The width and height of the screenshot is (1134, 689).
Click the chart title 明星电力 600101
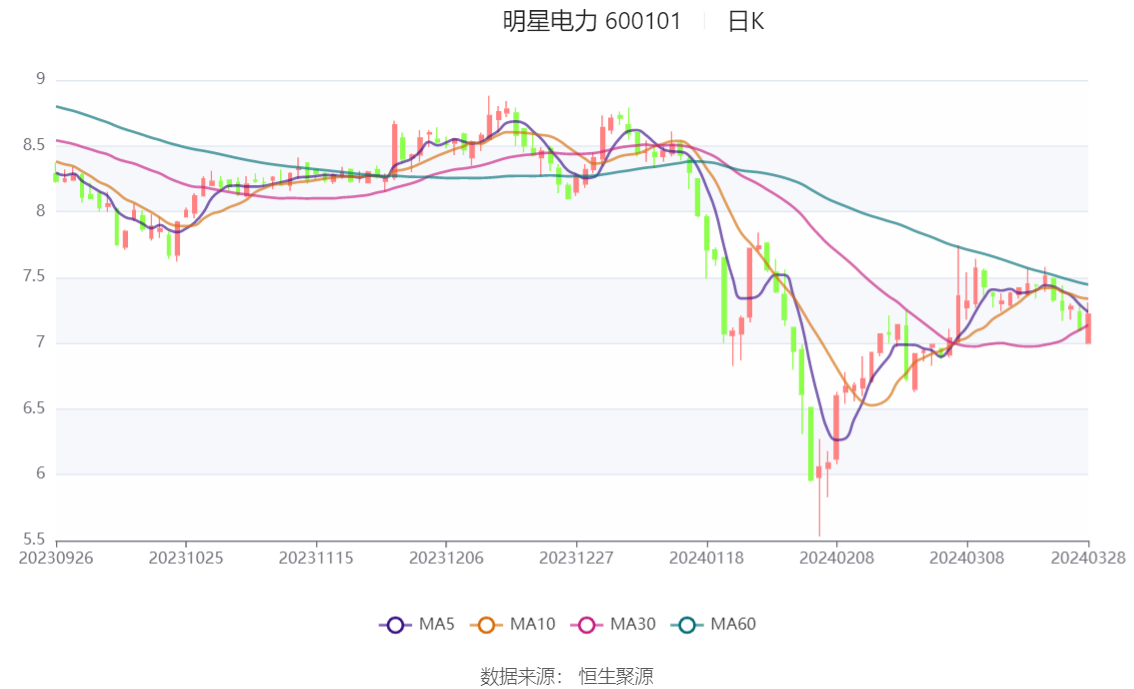pos(591,21)
